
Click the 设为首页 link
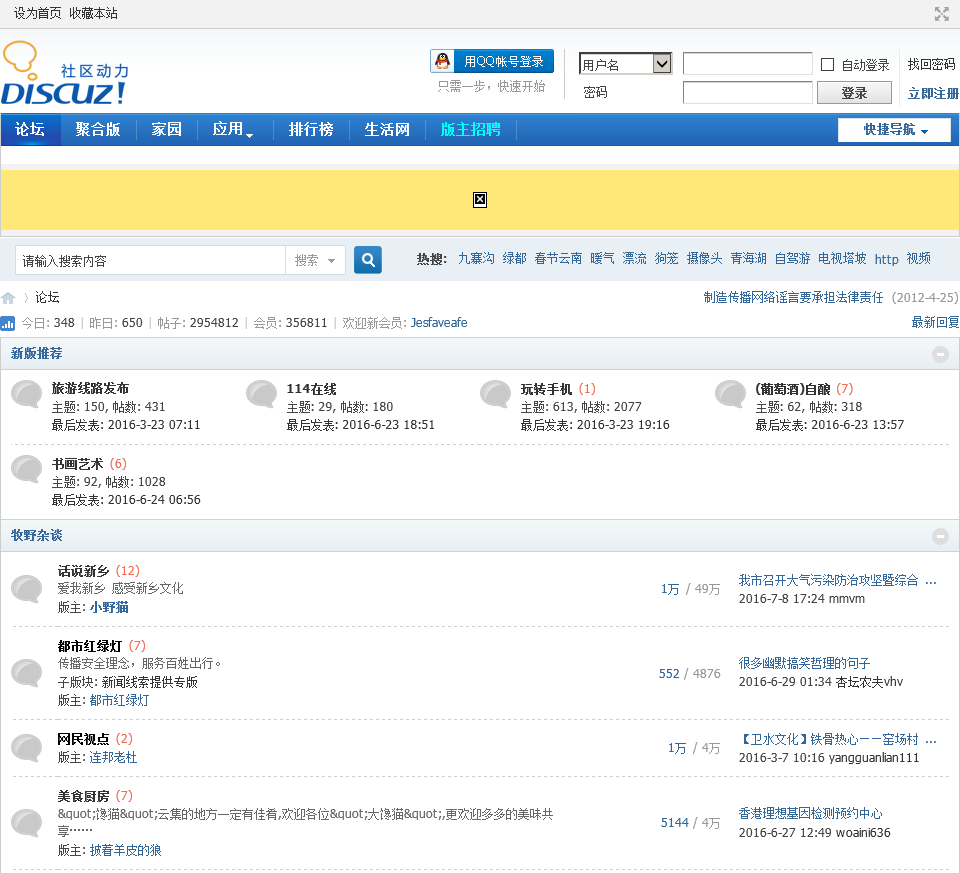coord(37,13)
